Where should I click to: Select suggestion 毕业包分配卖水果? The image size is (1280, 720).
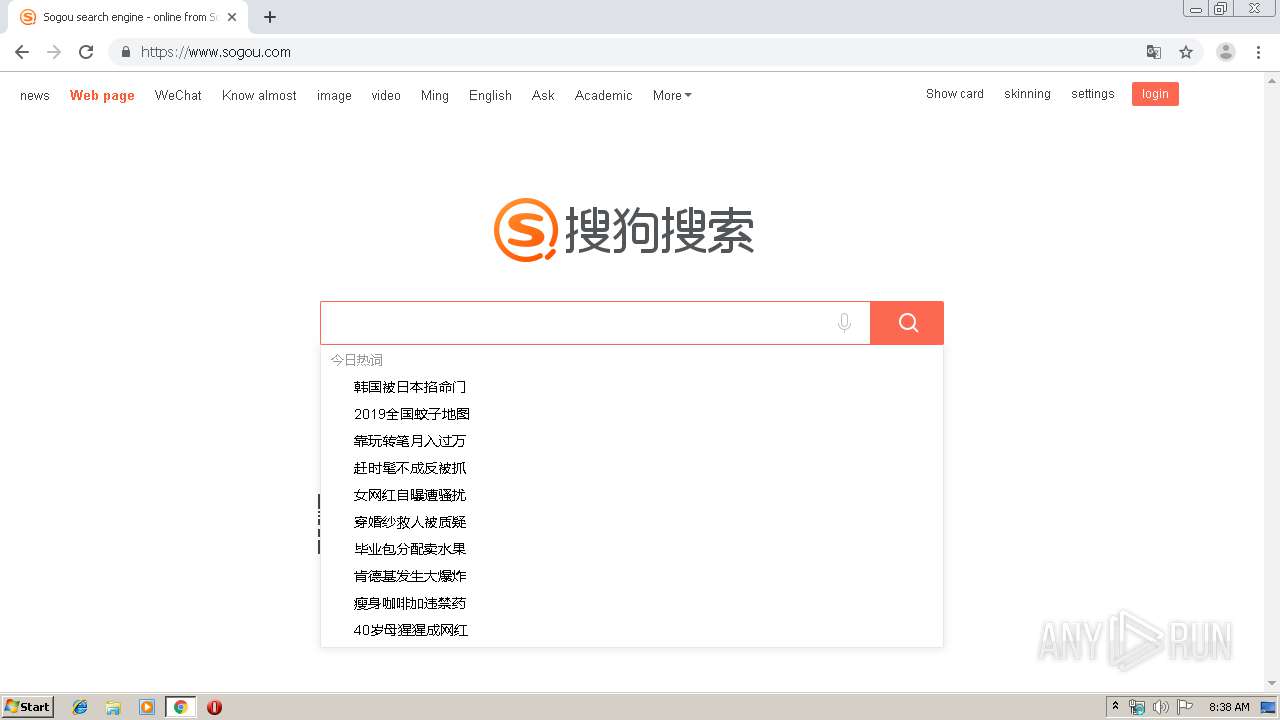tap(410, 549)
